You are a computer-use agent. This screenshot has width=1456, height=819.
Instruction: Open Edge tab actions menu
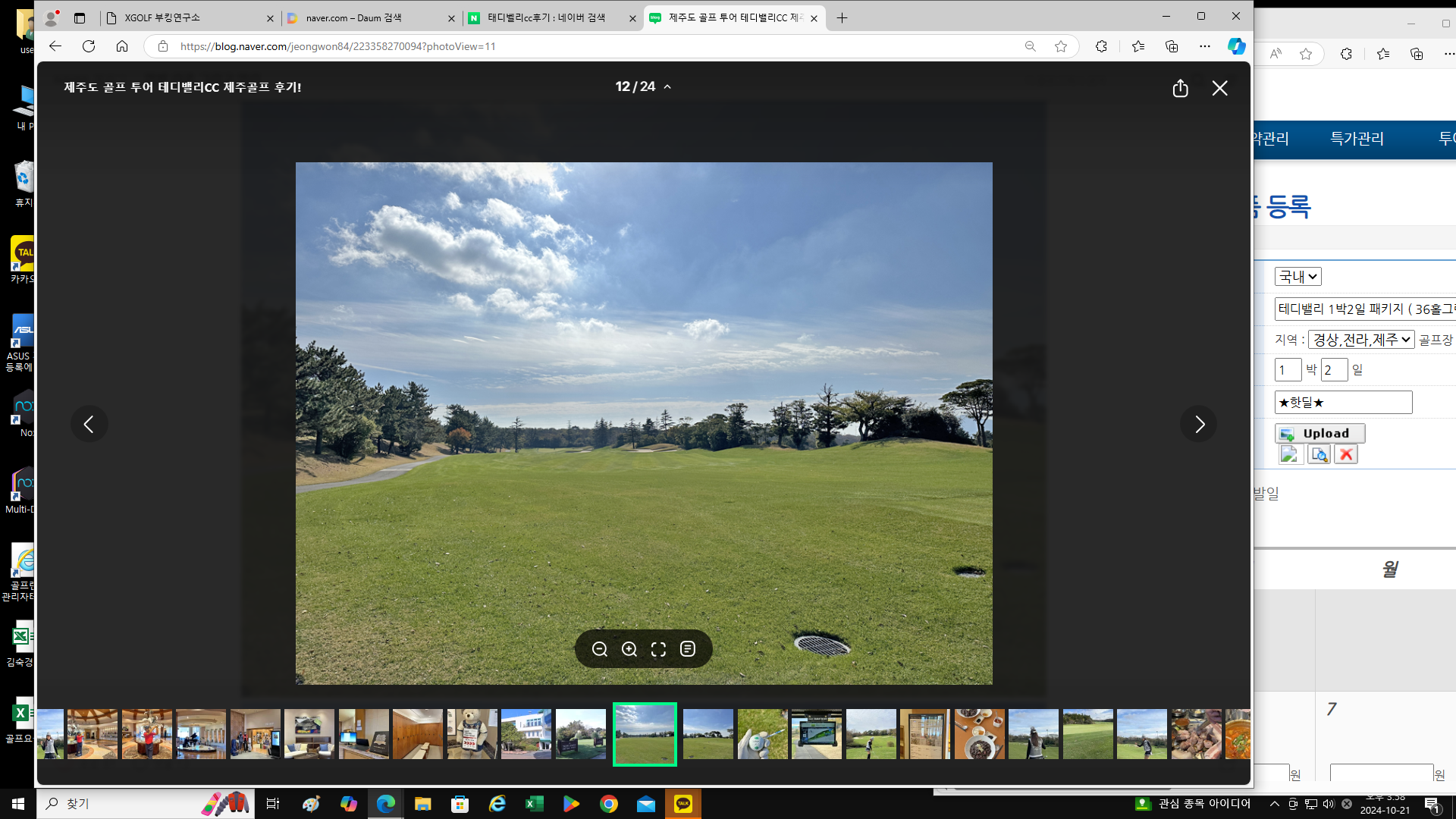click(80, 18)
